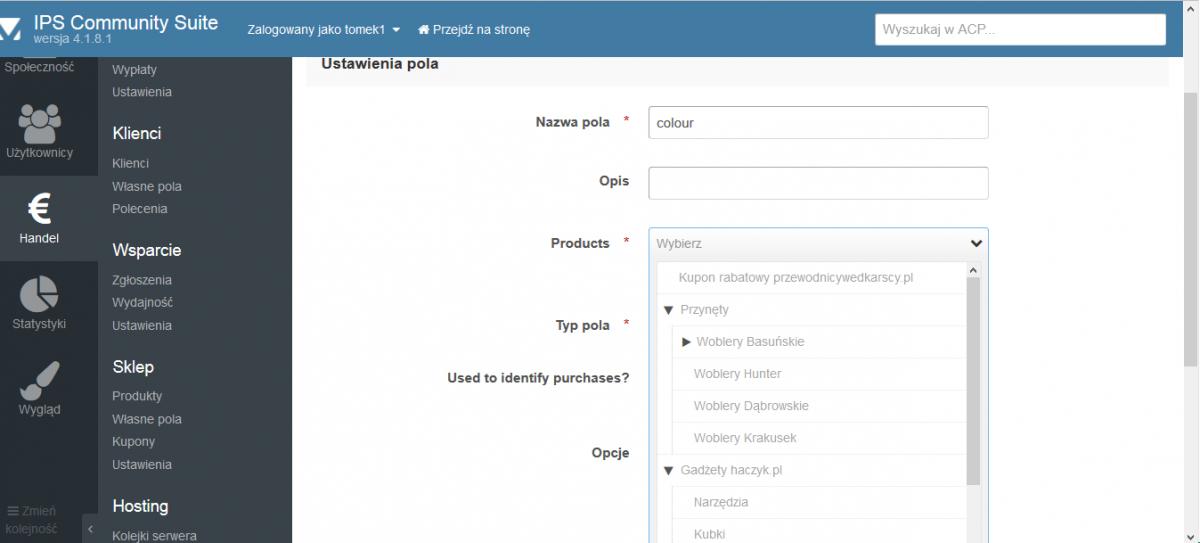Image resolution: width=1200 pixels, height=543 pixels.
Task: Collapse the sidebar with the arrow icon
Action: 89,528
